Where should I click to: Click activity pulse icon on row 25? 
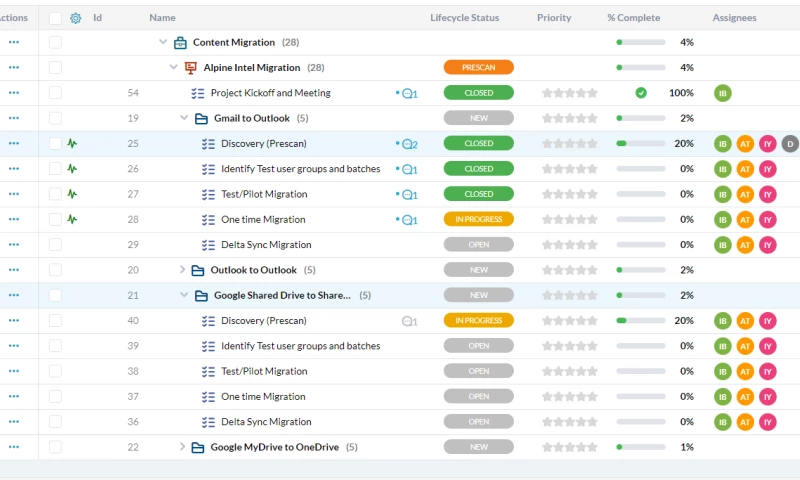72,143
